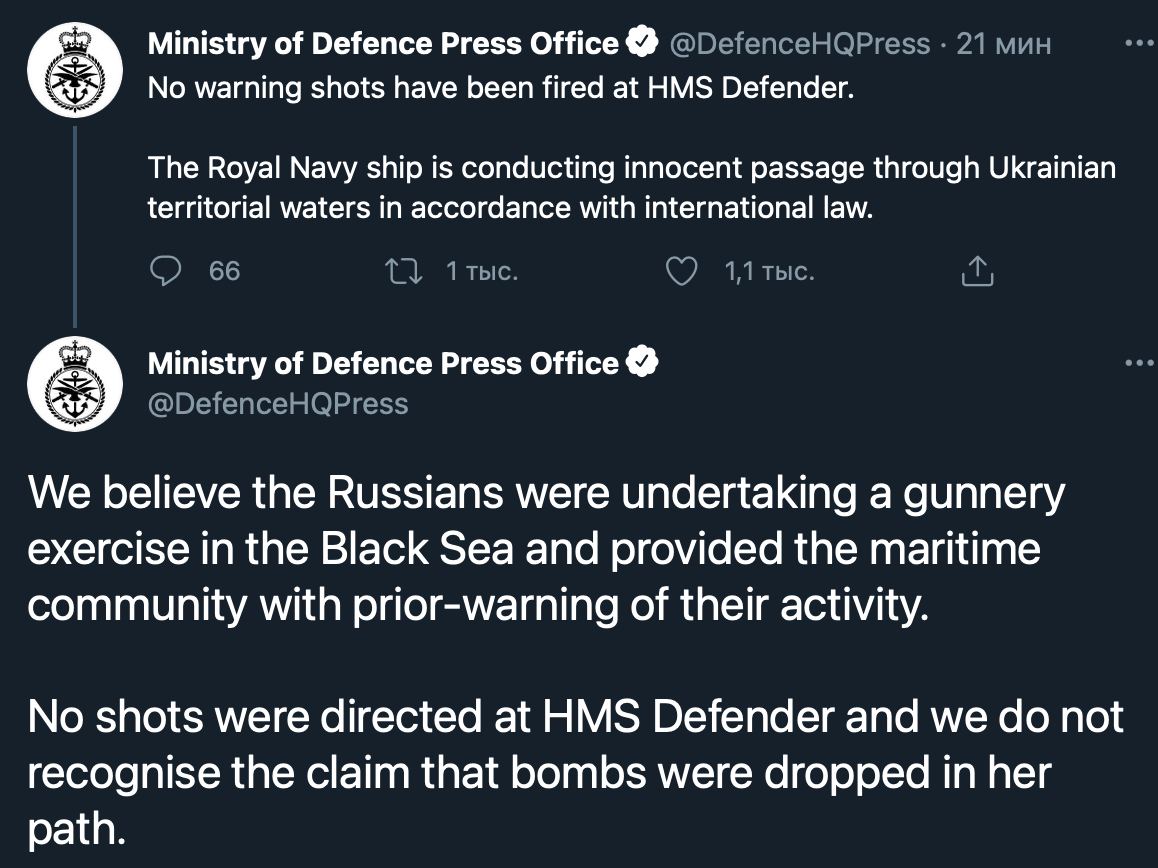Share the first tweet via the share icon

coord(976,271)
